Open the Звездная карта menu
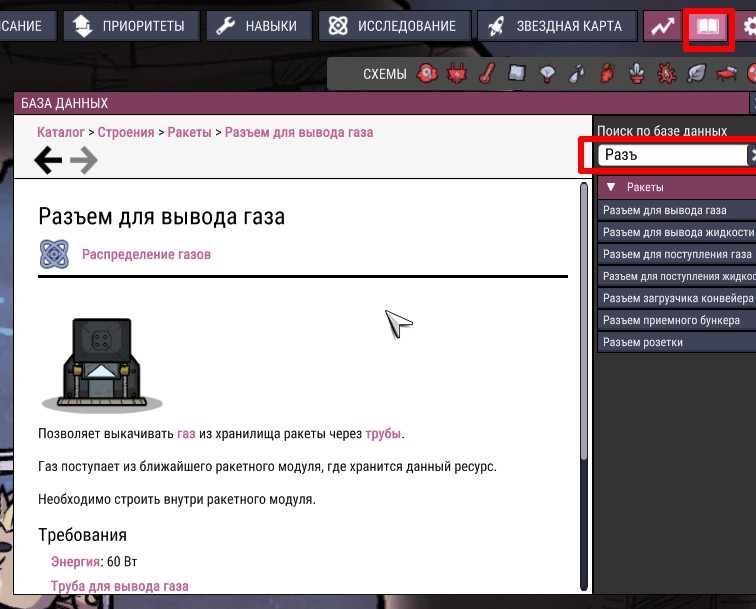 coord(557,26)
